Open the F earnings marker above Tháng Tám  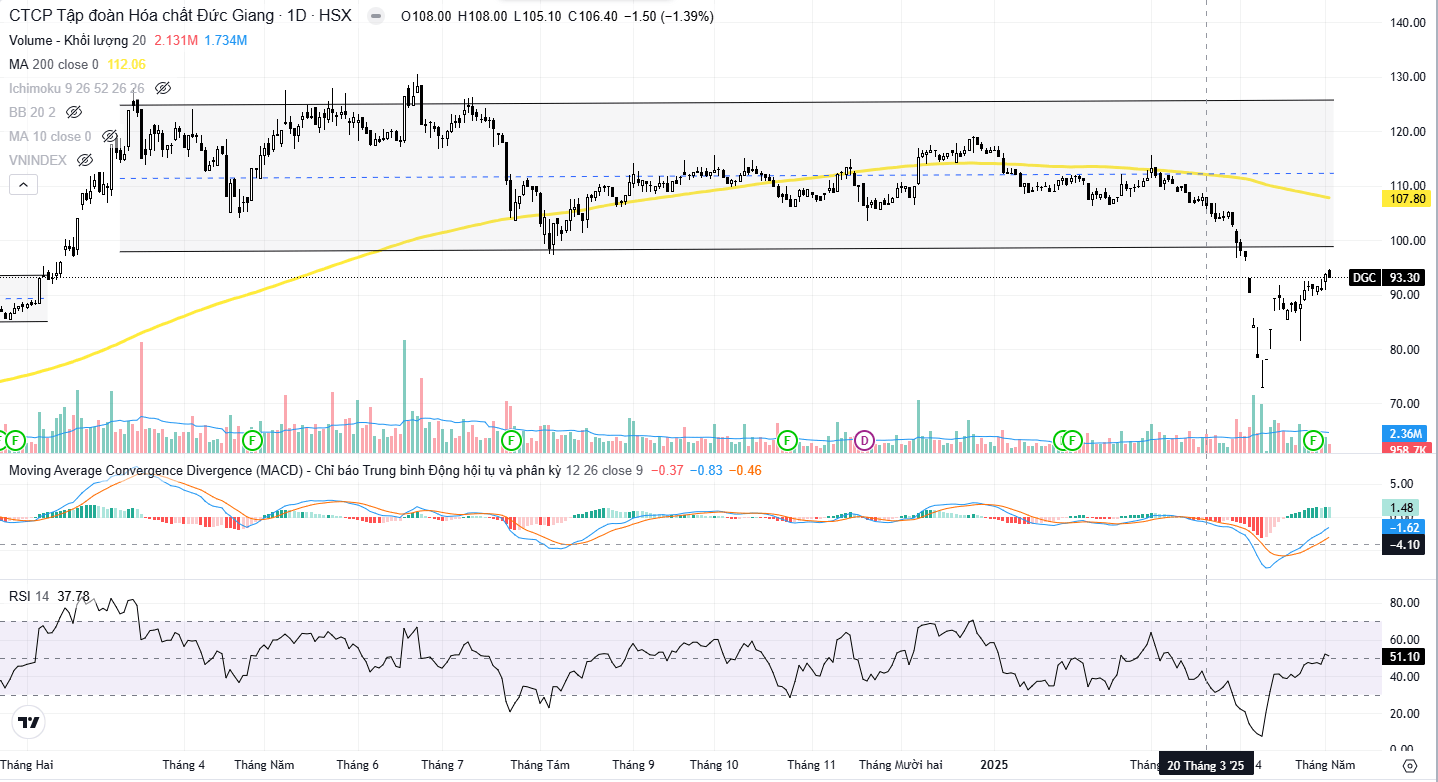[511, 440]
